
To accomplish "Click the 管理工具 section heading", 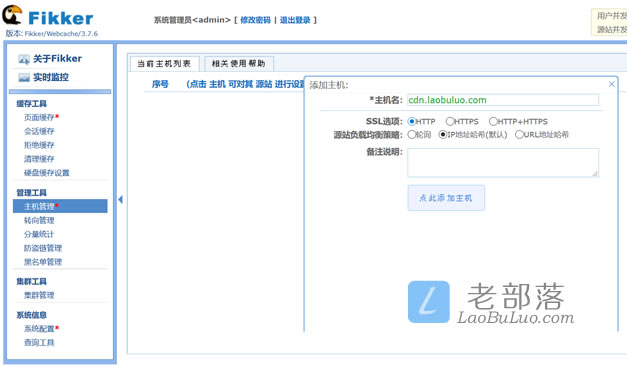I will click(x=32, y=193).
